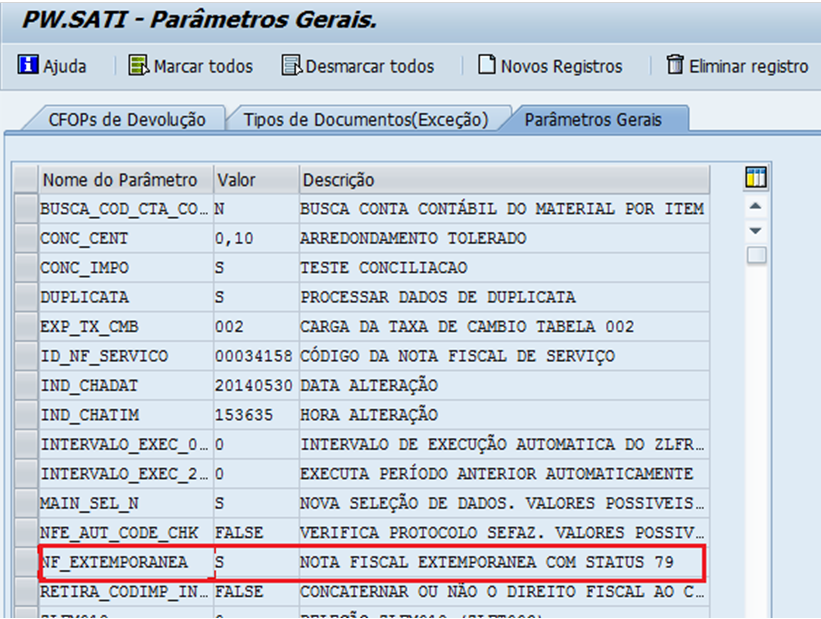Screen dimensions: 821x619
Task: Click the Desmarcar todos icon
Action: 291,65
